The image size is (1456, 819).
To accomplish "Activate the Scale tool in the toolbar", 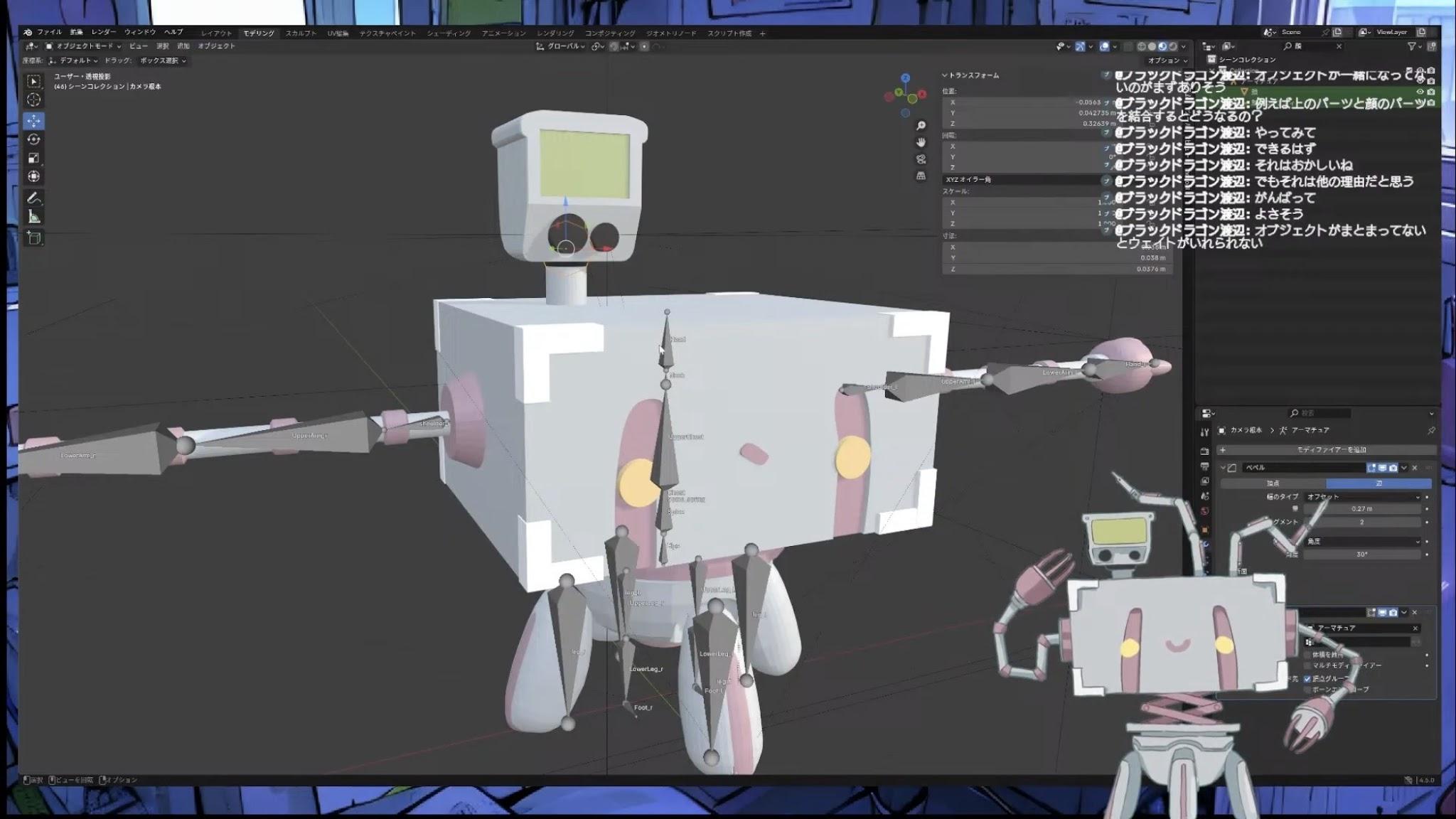I will tap(33, 158).
